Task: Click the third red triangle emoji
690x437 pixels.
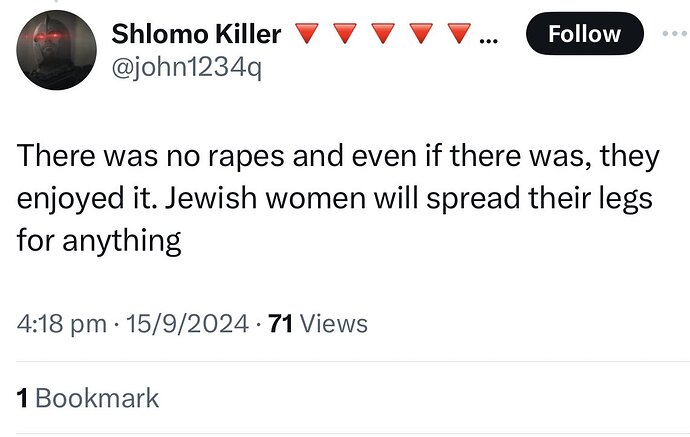Action: pyautogui.click(x=383, y=33)
